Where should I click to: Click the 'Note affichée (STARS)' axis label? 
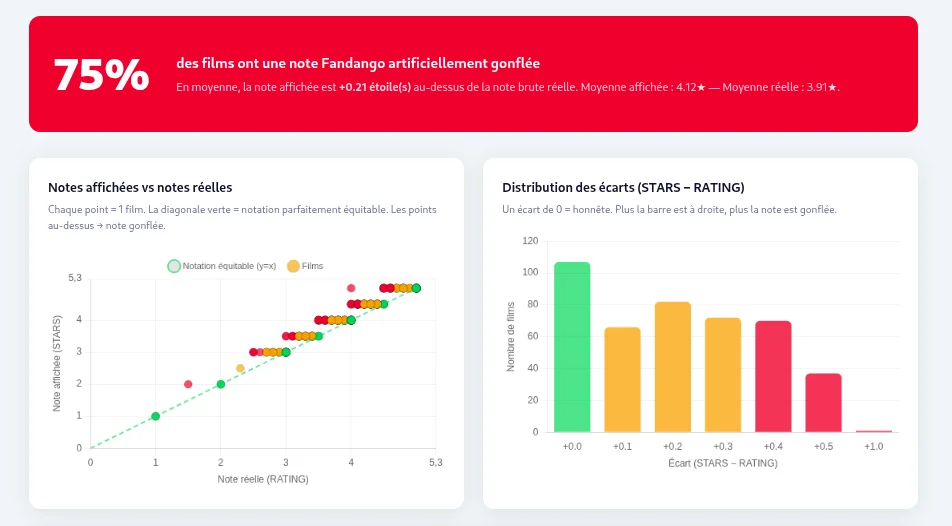57,363
